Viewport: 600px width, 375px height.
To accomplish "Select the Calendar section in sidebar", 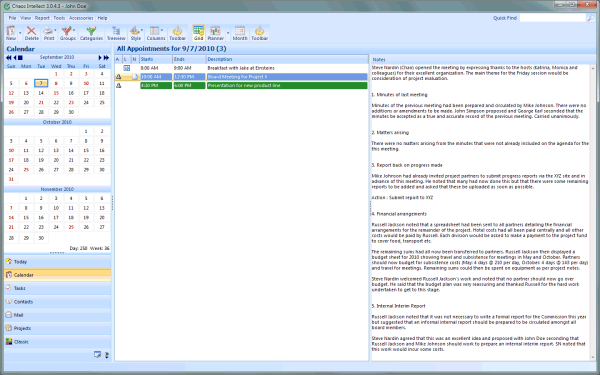I will (x=57, y=275).
